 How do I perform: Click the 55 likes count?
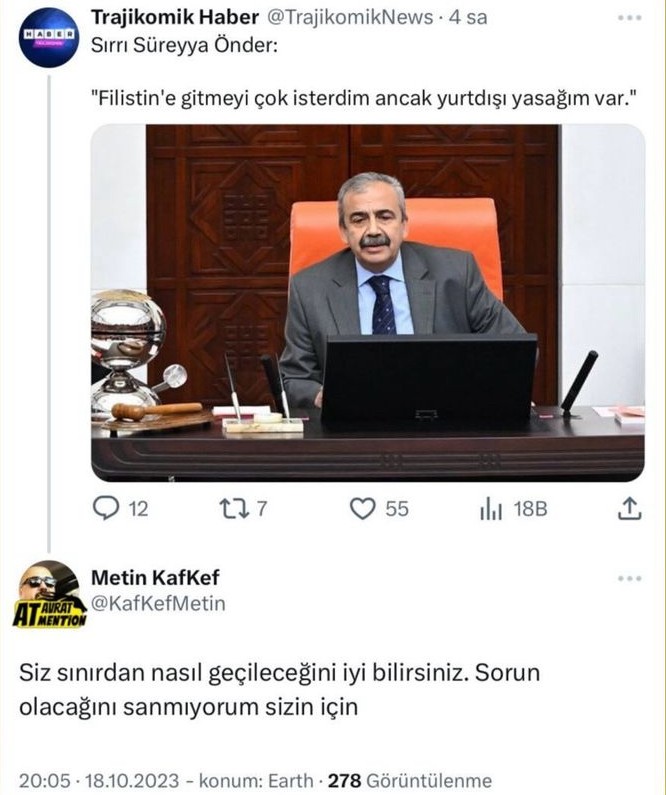tap(396, 509)
